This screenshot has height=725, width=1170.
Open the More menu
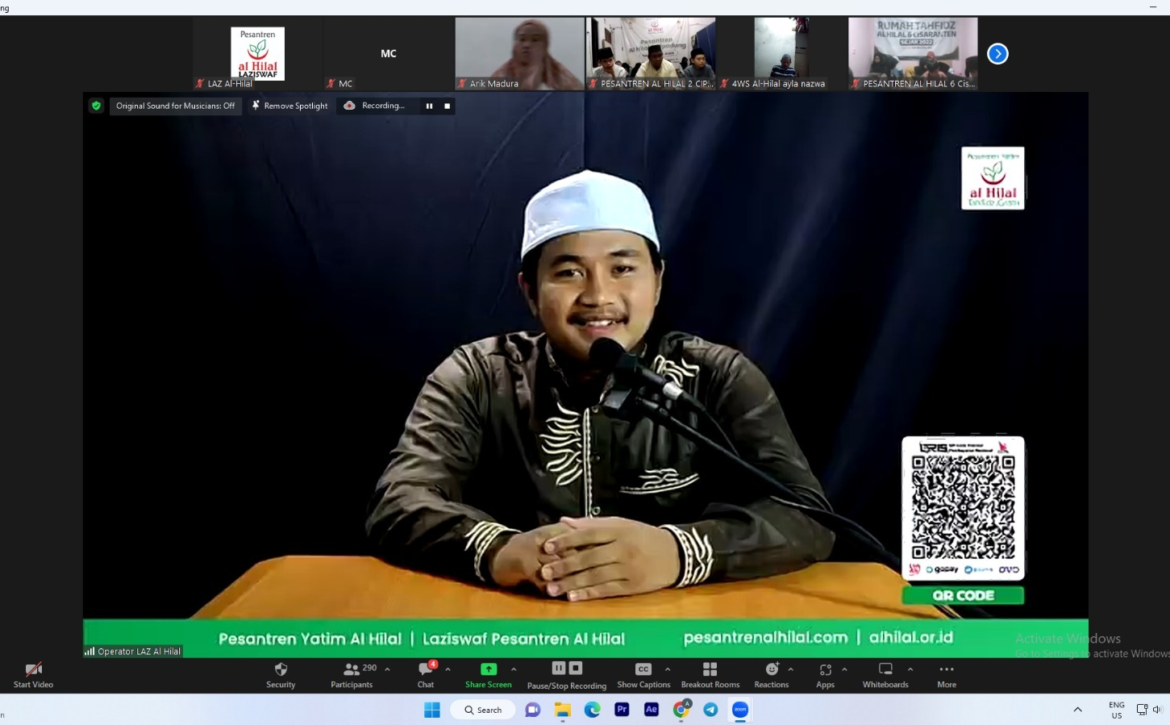(x=946, y=669)
